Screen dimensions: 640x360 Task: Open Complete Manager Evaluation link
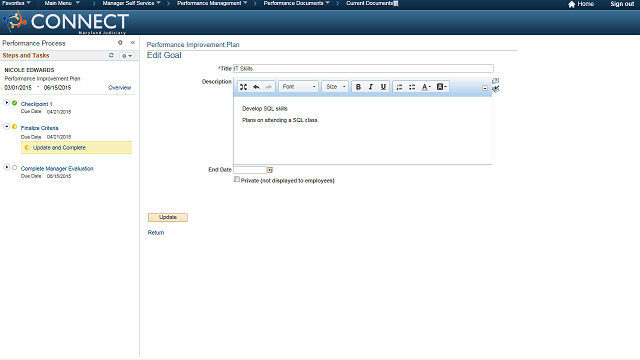(57, 169)
